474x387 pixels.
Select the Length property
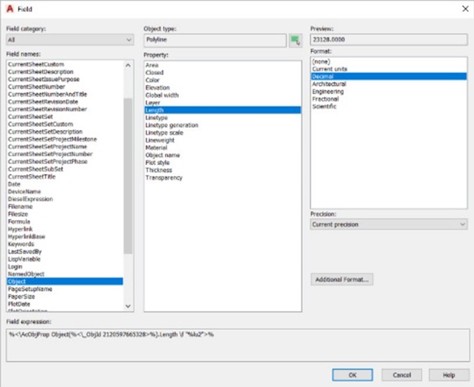223,110
